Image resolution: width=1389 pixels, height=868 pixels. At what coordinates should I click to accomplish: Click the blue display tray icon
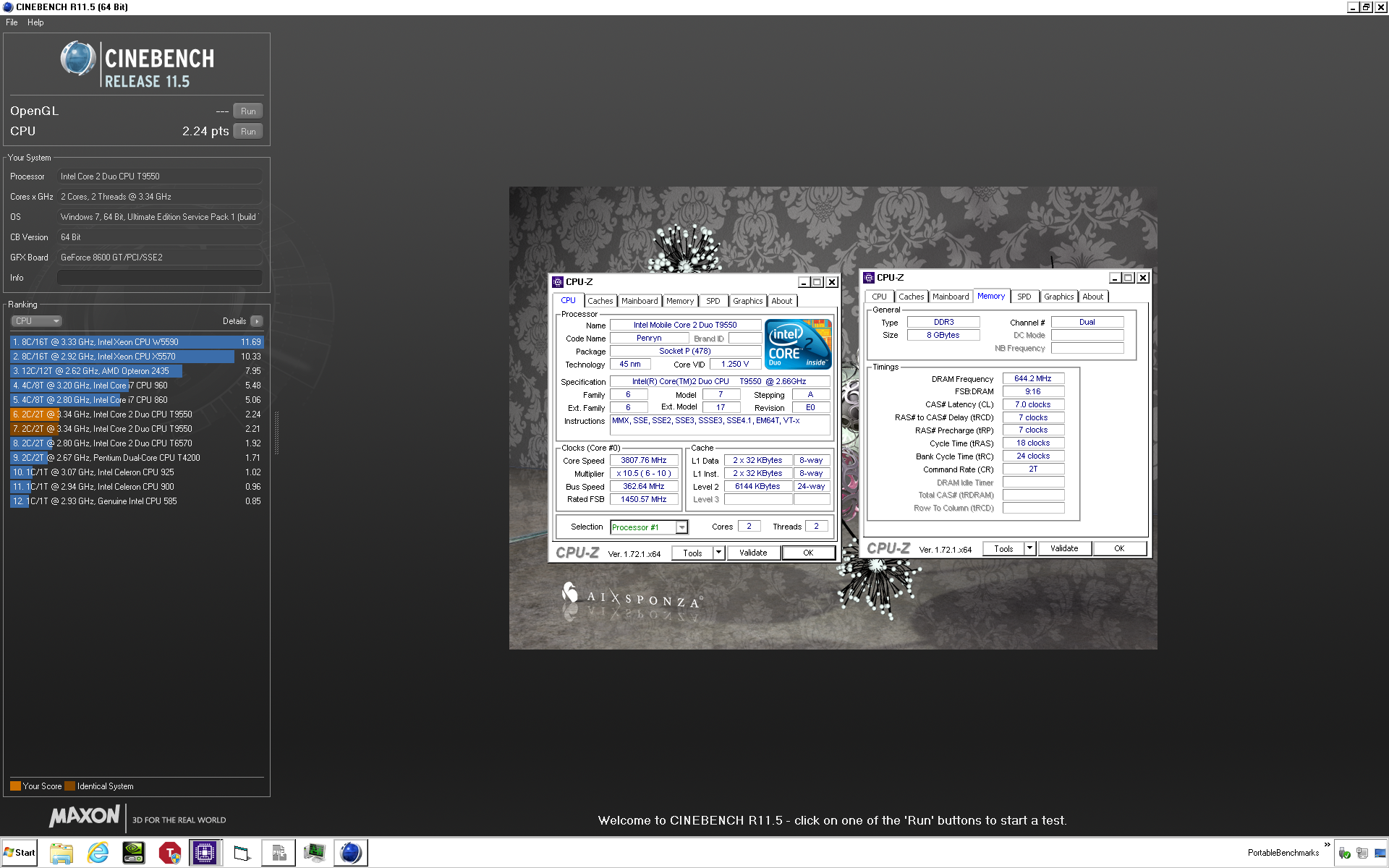pos(1380,853)
